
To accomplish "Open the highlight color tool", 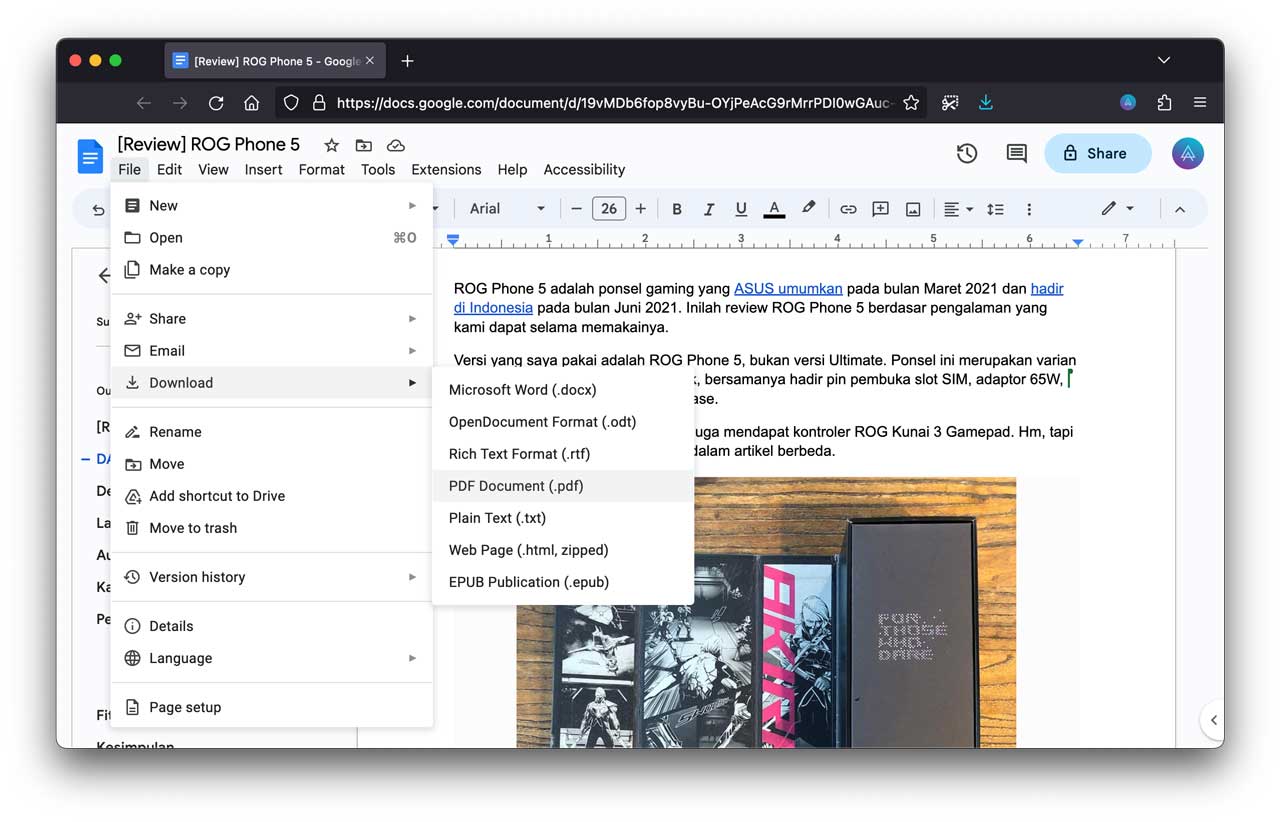I will pos(808,208).
